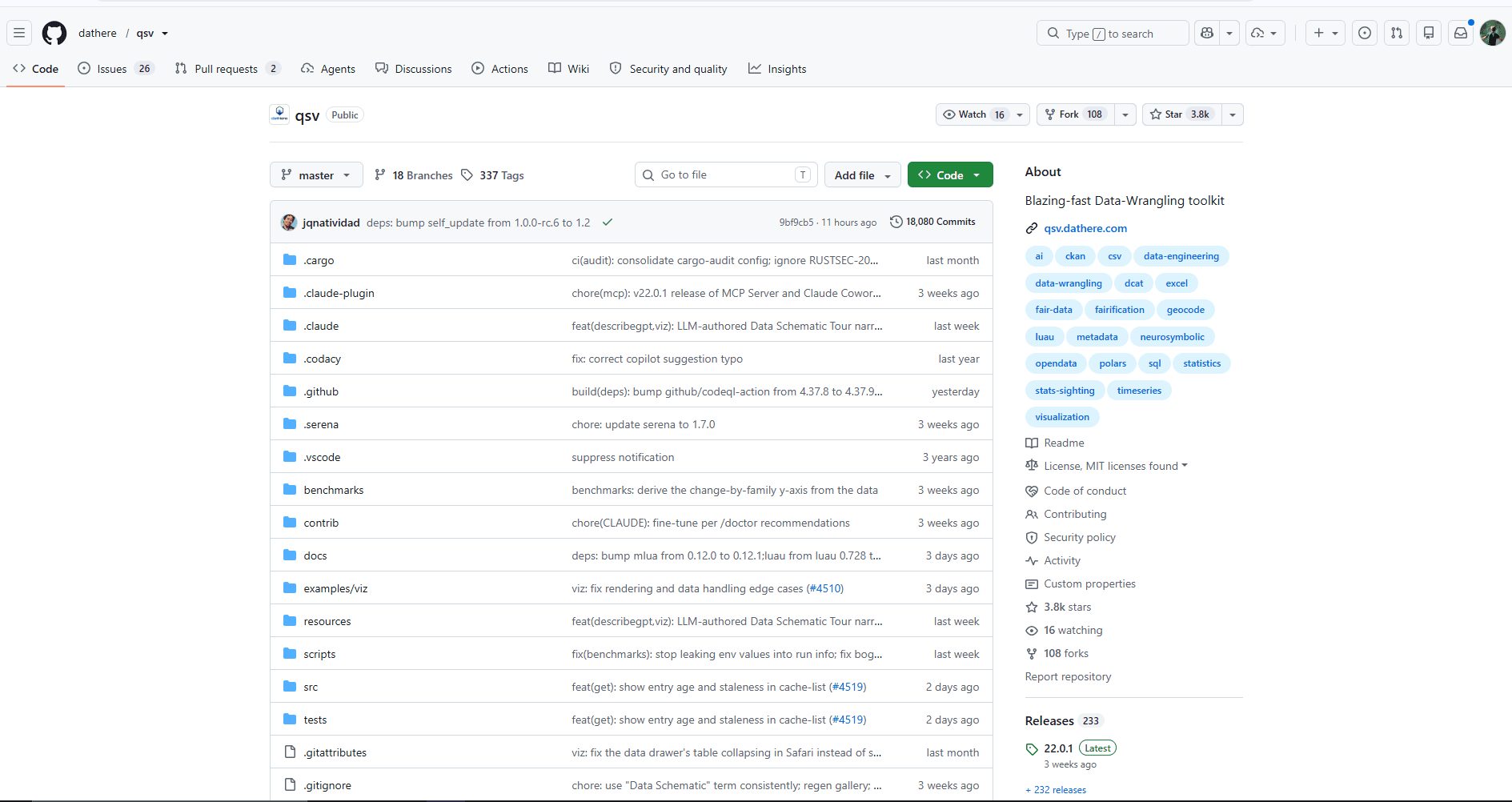This screenshot has width=1512, height=802.
Task: Expand the Watch options caret
Action: [1020, 114]
